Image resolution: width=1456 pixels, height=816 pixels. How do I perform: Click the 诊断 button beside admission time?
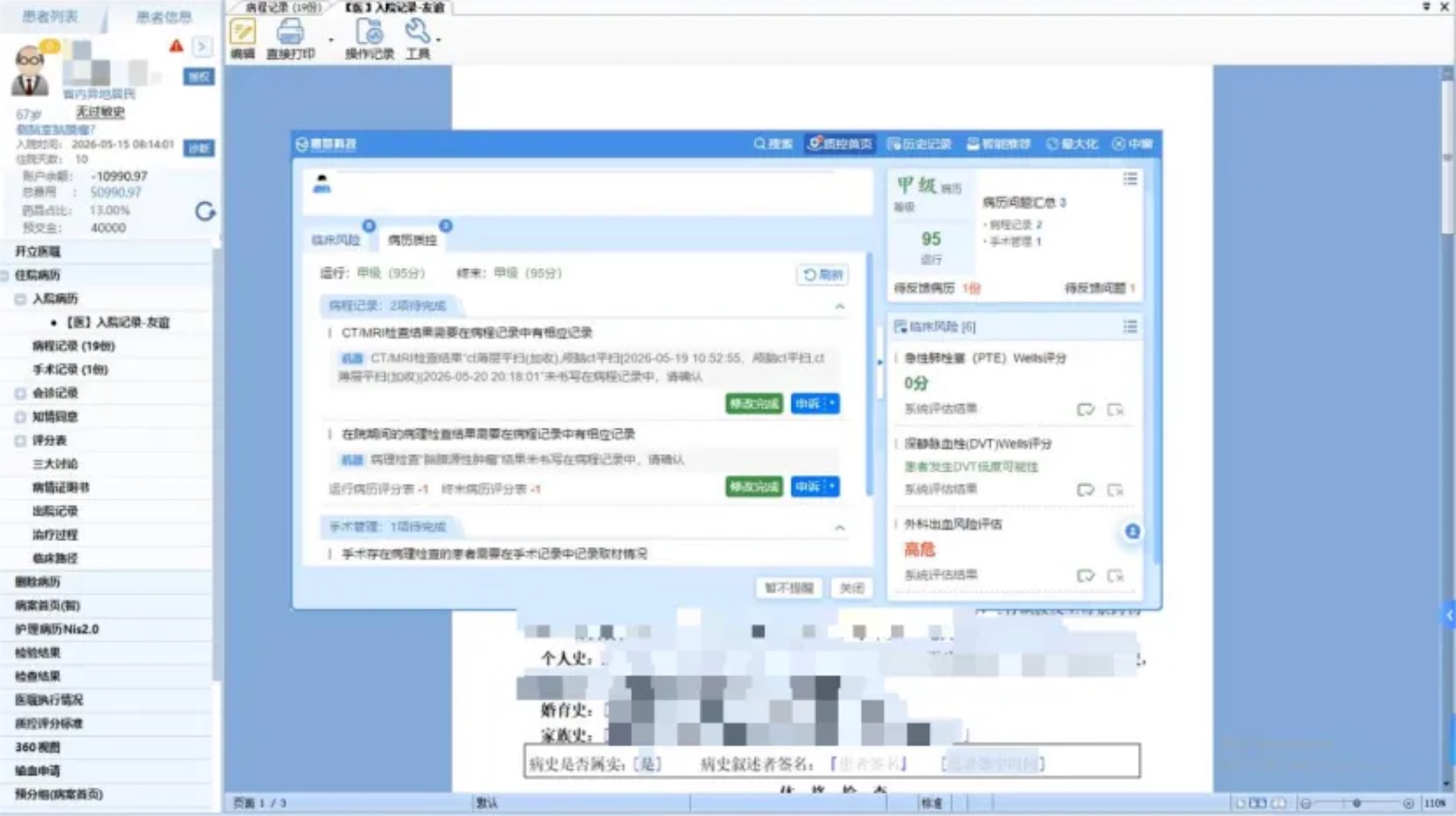199,148
